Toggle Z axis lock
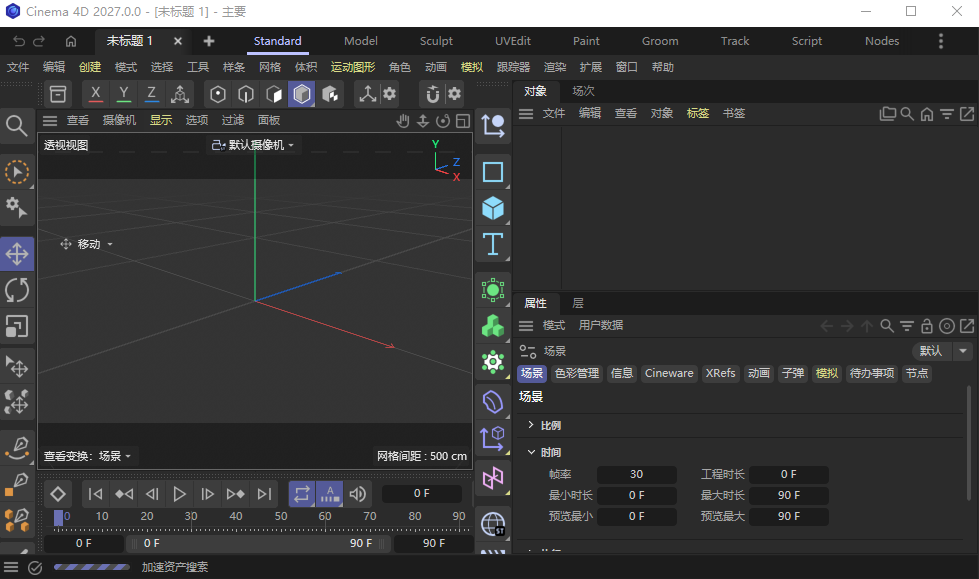This screenshot has height=579, width=979. (151, 94)
